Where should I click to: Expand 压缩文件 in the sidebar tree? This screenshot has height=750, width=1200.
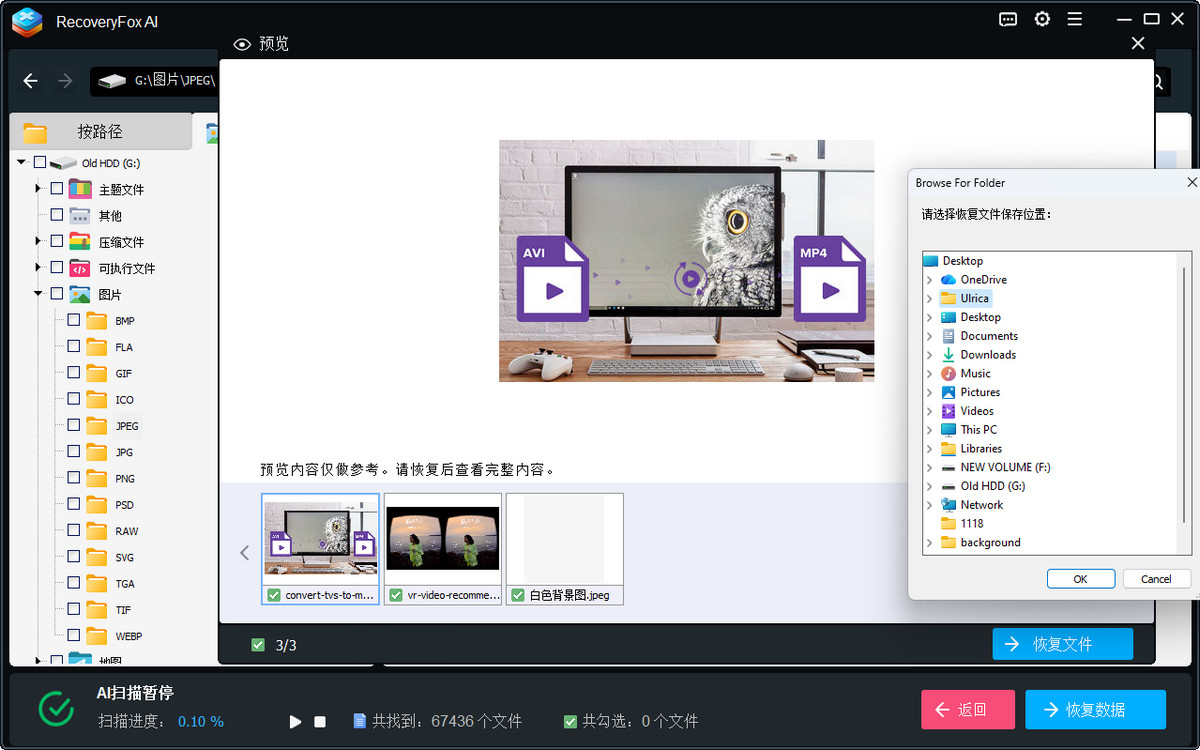[38, 241]
